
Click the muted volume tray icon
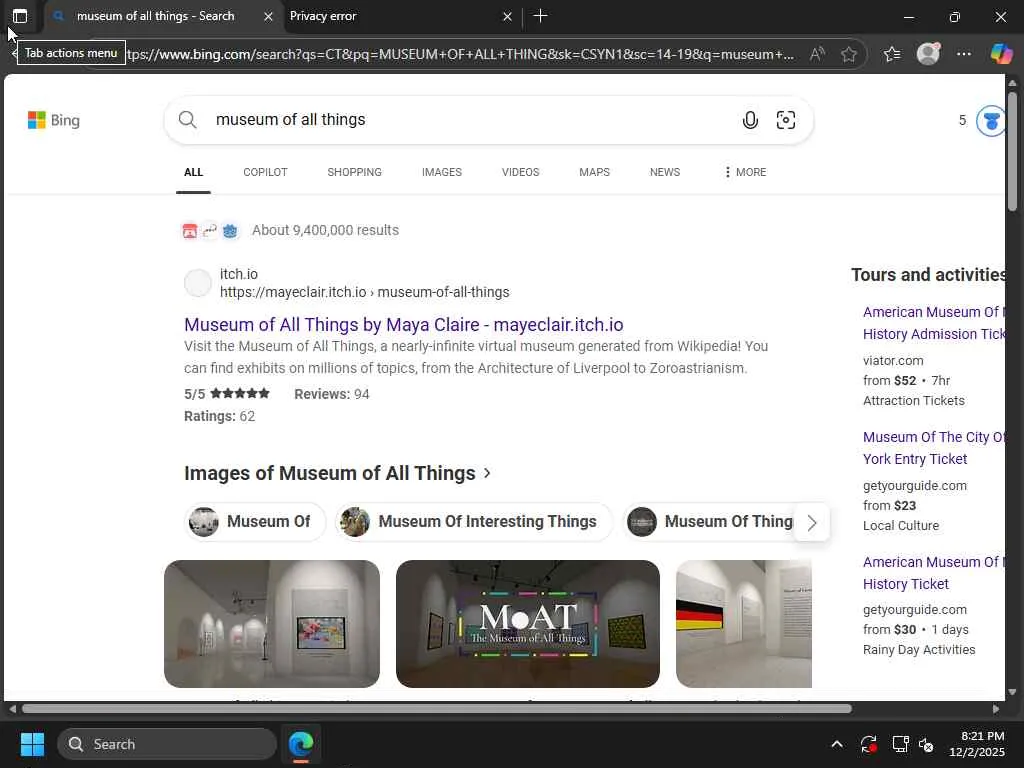coord(926,744)
